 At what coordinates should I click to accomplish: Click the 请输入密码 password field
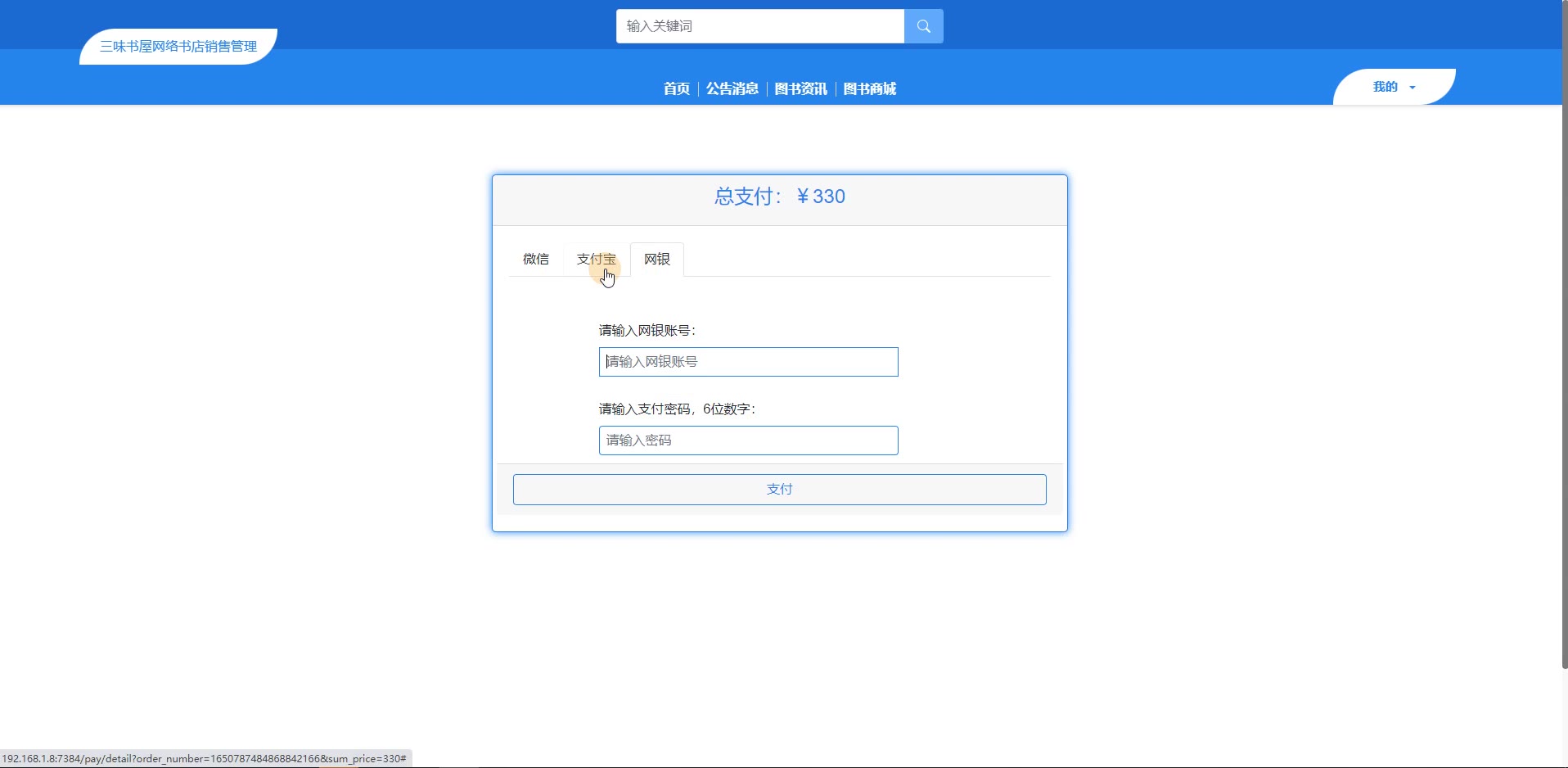pyautogui.click(x=748, y=440)
